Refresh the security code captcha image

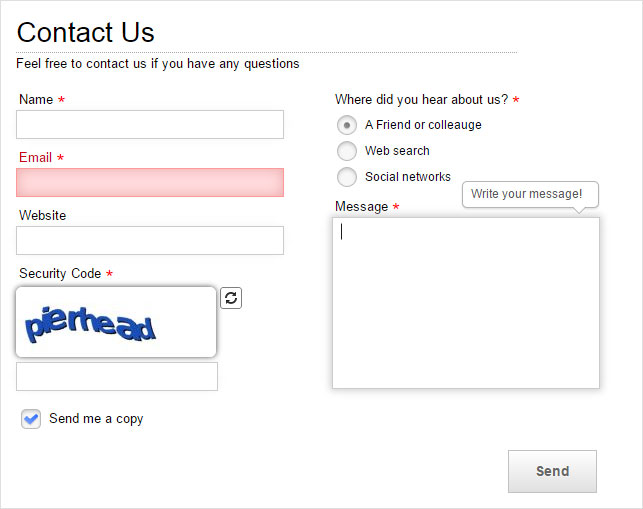tap(231, 298)
